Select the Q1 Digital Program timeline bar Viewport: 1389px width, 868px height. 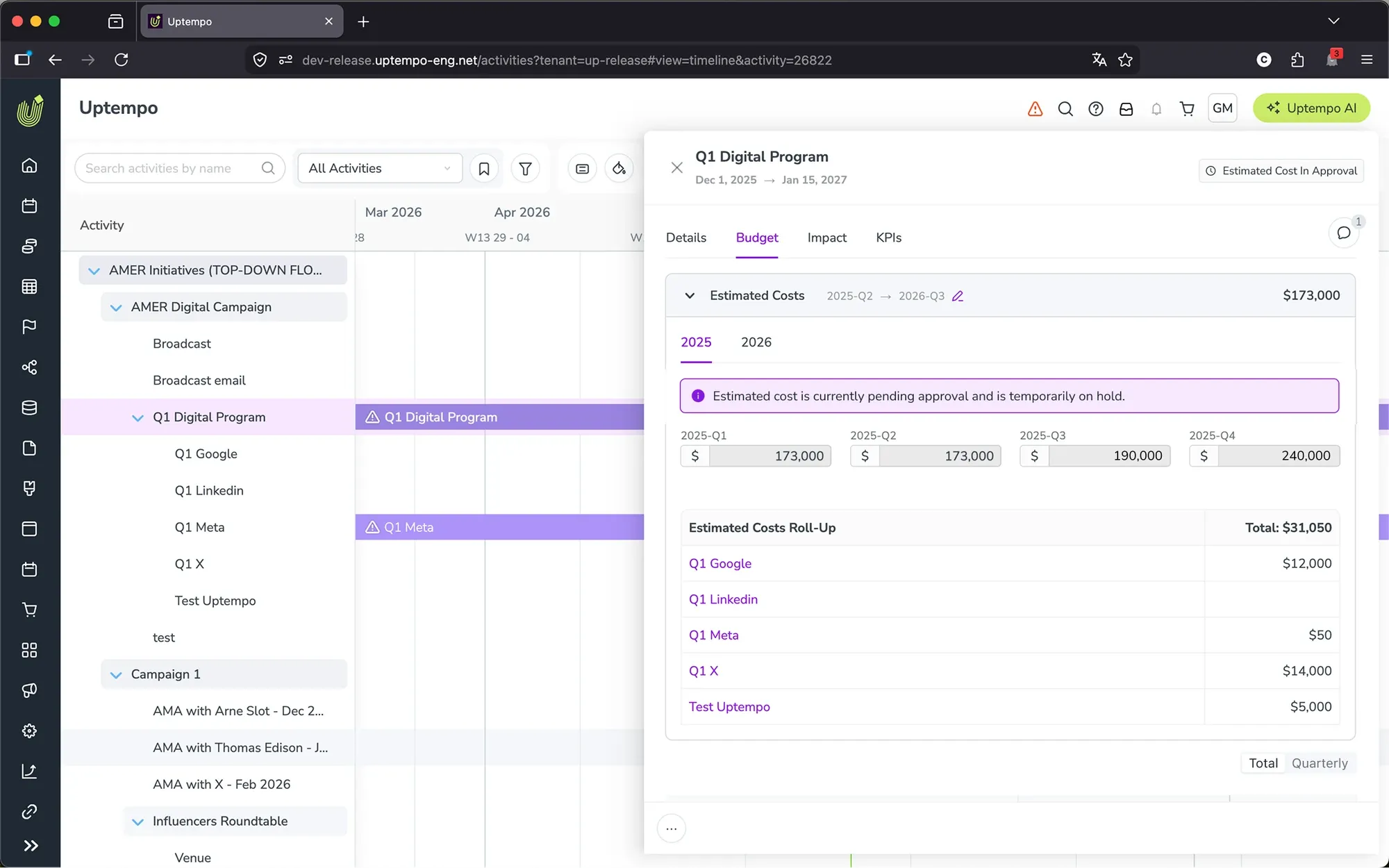(499, 417)
